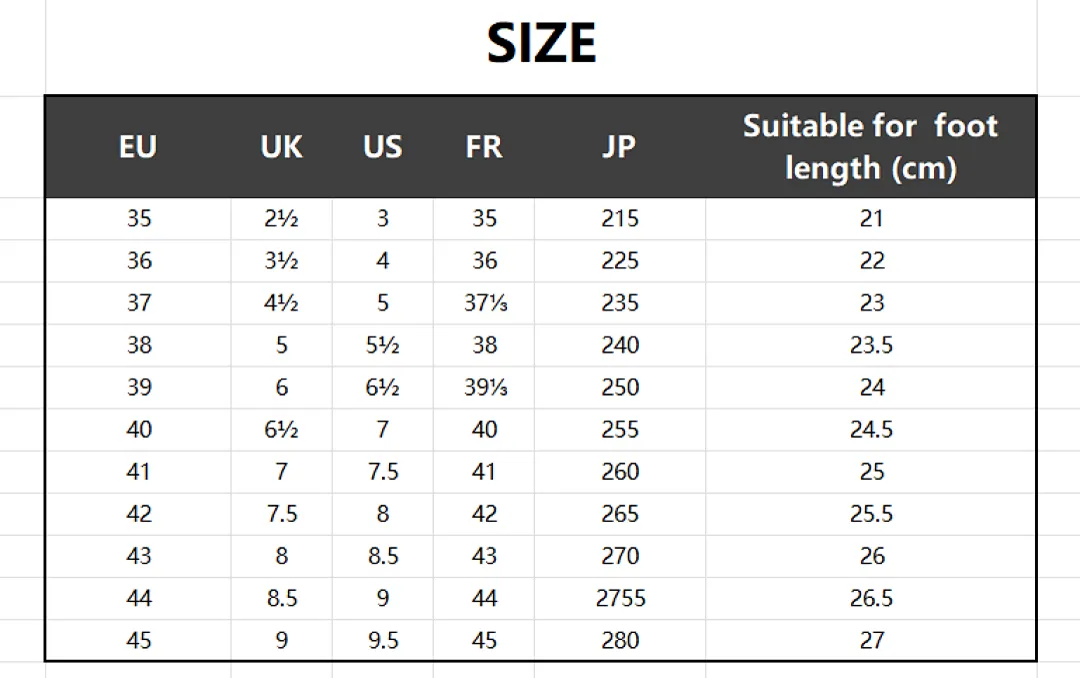The height and width of the screenshot is (678, 1080).
Task: Select the cell with JP value 2755
Action: point(620,598)
